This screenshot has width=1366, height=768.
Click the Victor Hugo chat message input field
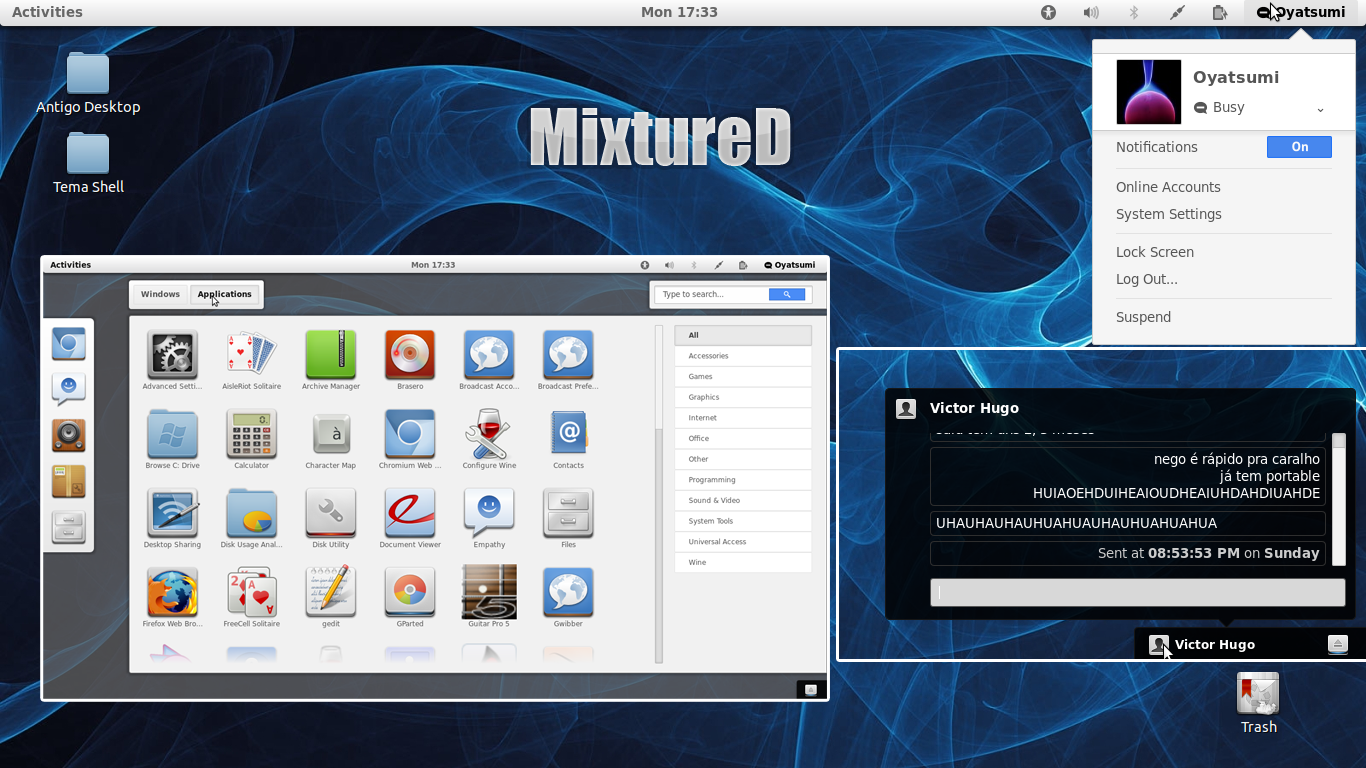coord(1137,592)
